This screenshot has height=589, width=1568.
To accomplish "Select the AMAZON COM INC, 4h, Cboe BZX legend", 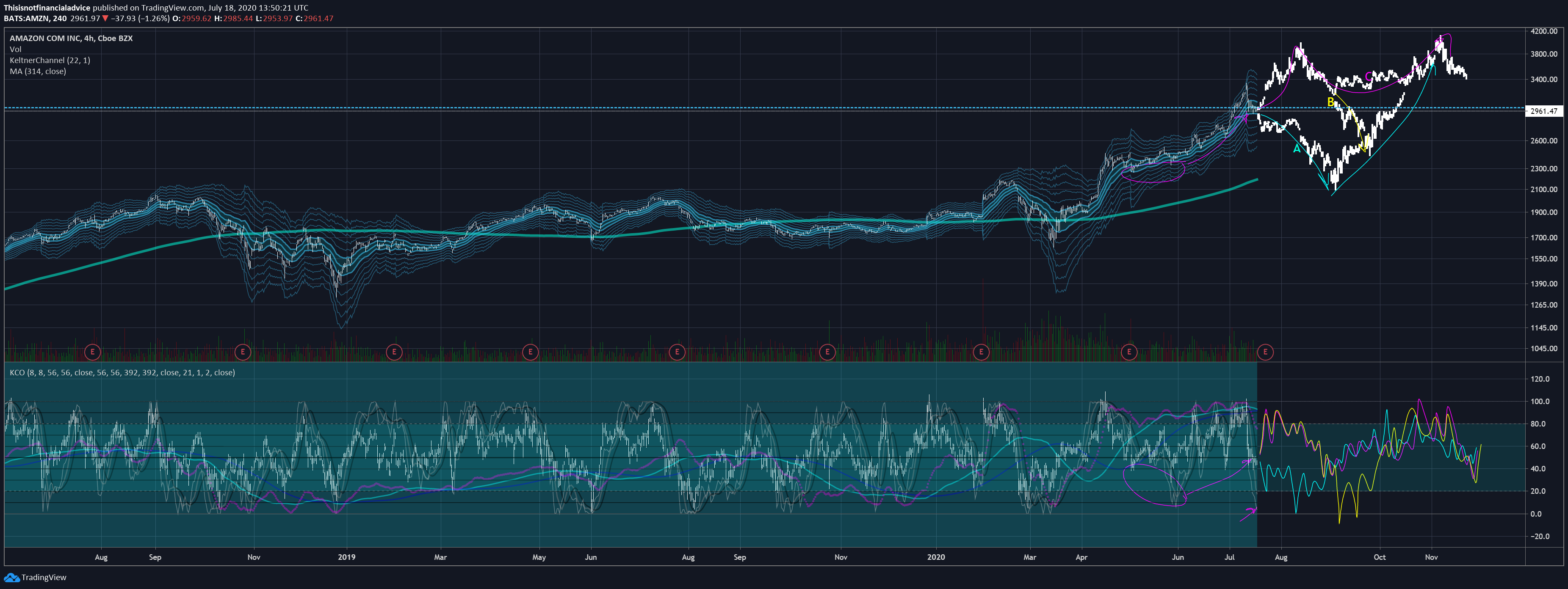I will (71, 39).
